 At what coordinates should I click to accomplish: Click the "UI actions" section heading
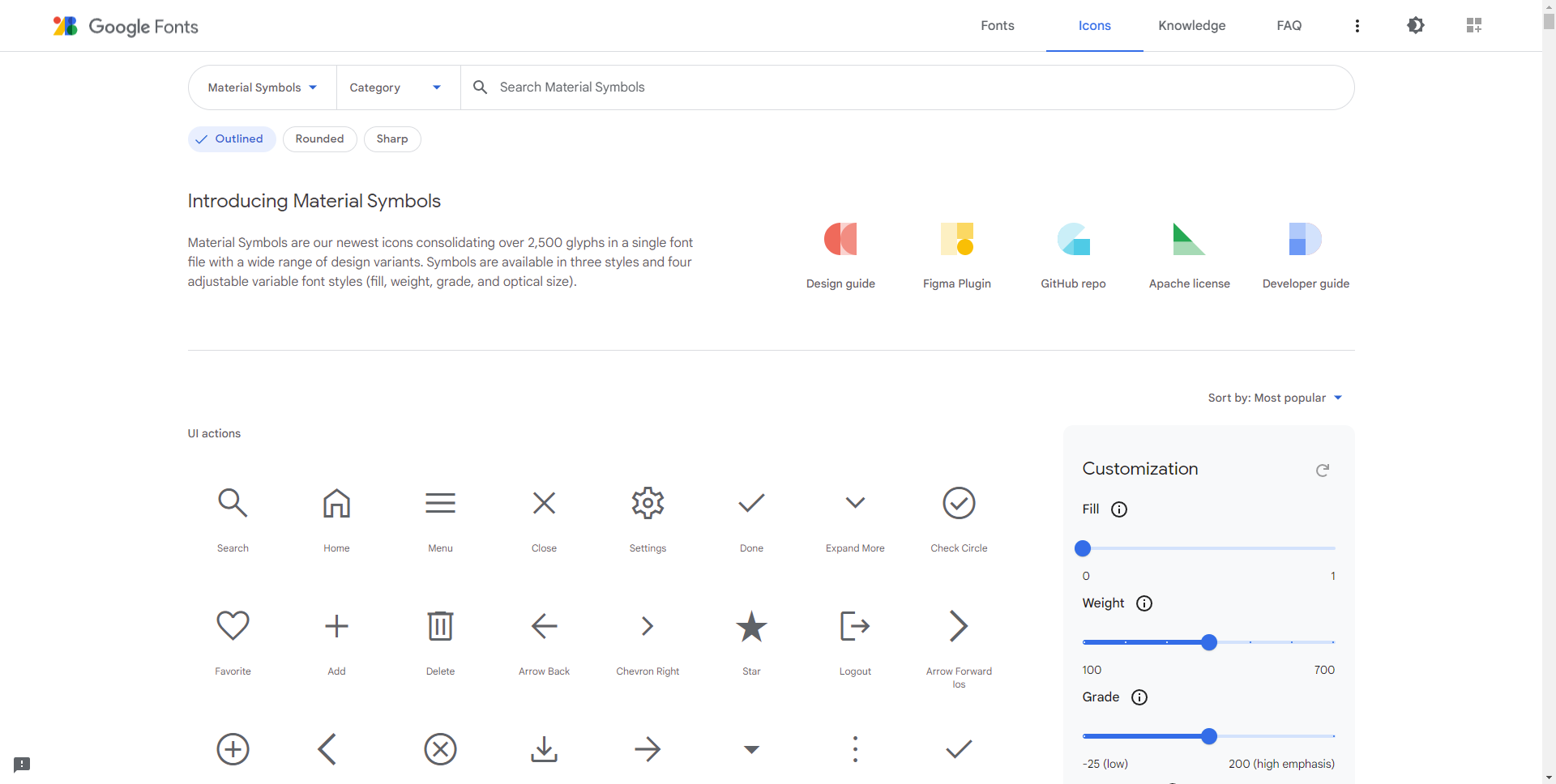pyautogui.click(x=214, y=433)
